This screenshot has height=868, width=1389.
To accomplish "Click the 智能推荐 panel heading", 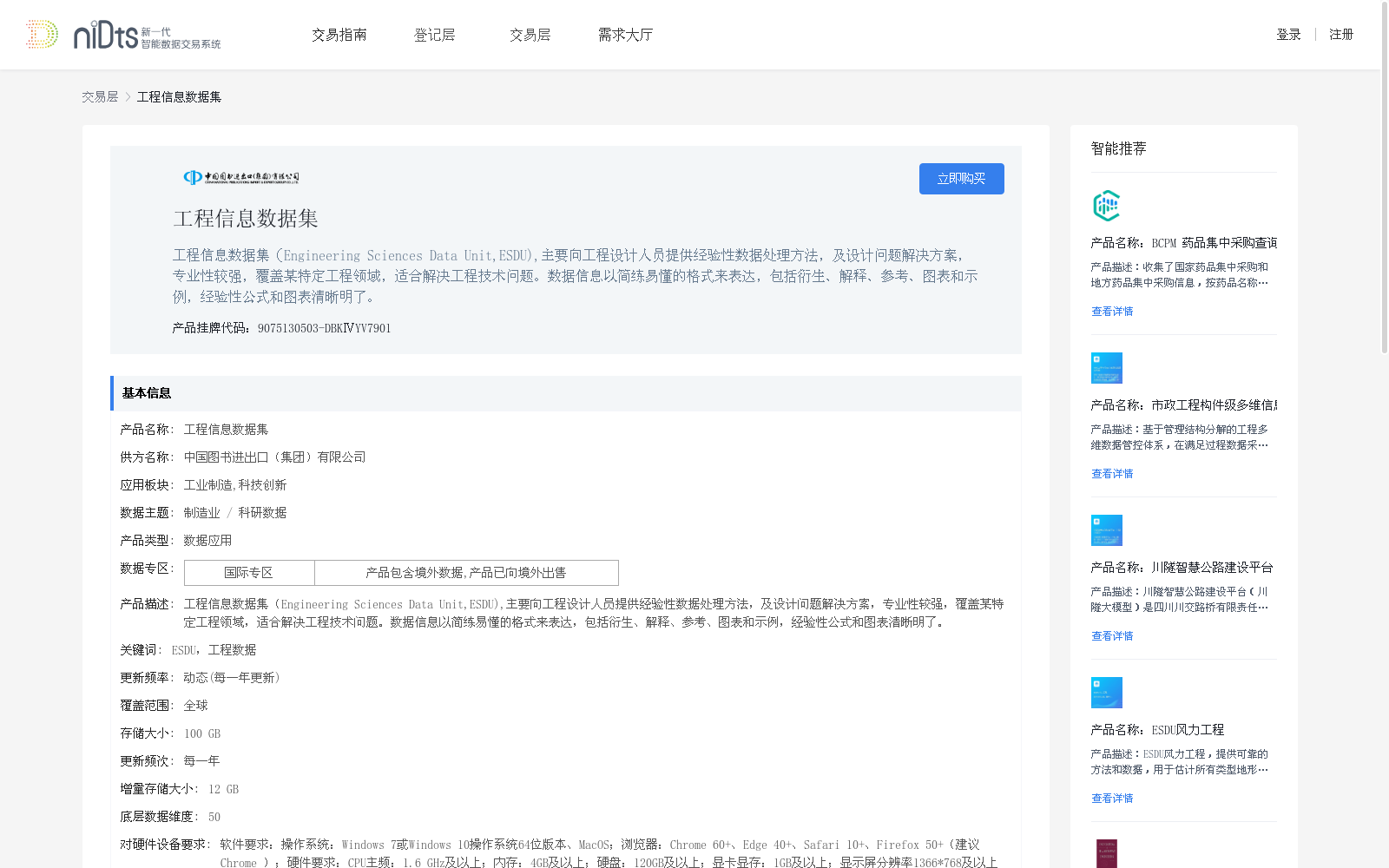I will pos(1118,148).
